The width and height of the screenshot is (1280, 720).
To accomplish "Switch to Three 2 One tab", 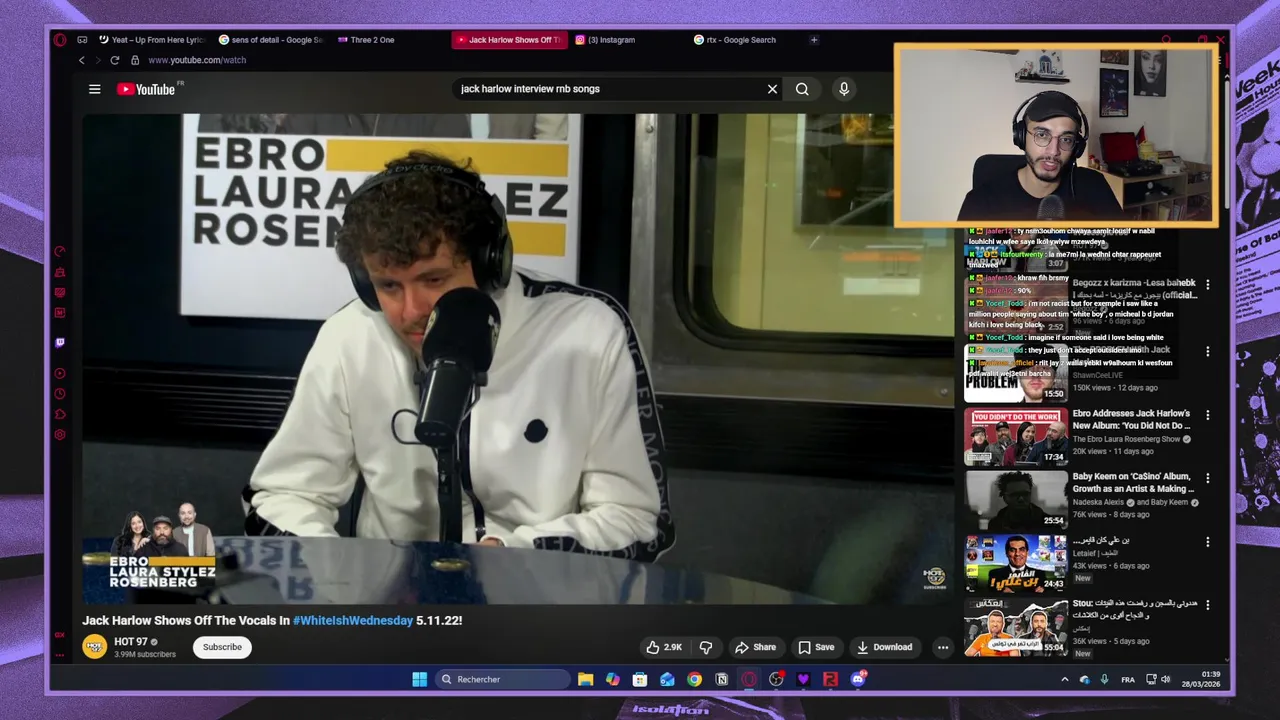I will (366, 40).
